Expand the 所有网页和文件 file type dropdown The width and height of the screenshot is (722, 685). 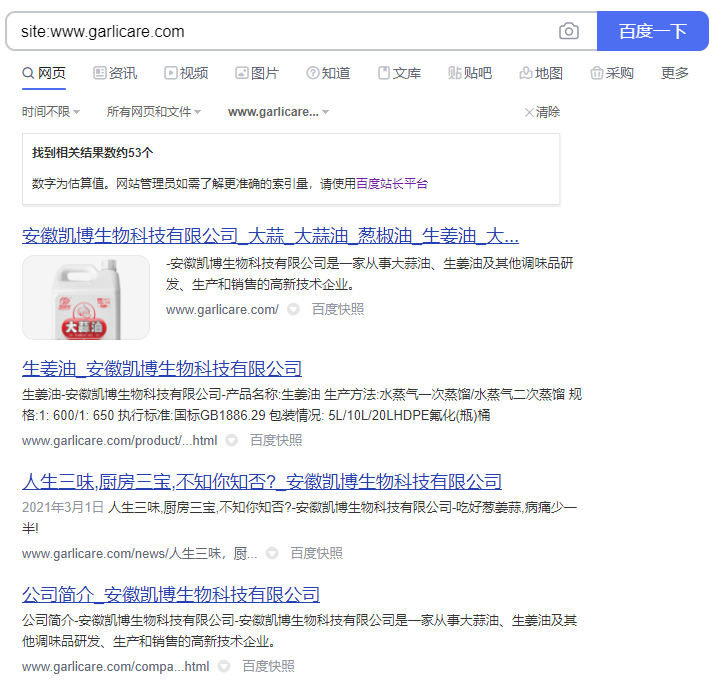point(154,112)
